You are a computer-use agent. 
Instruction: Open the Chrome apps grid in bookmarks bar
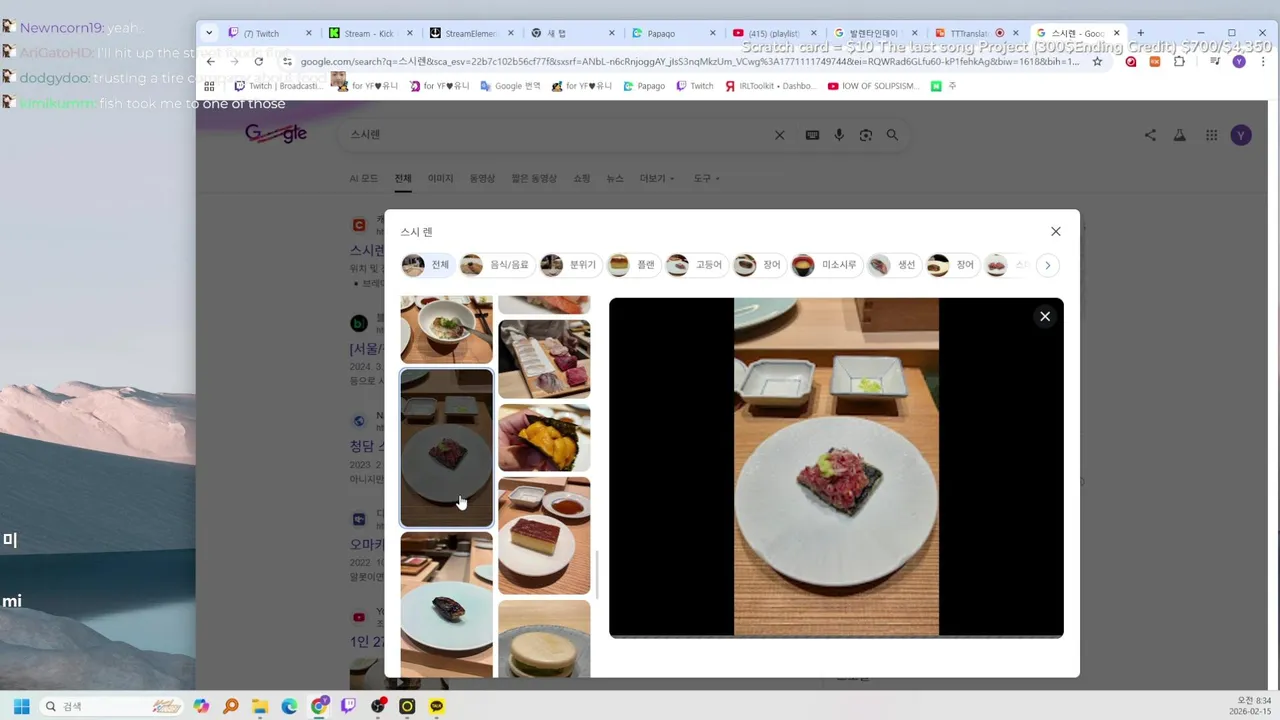[x=209, y=86]
